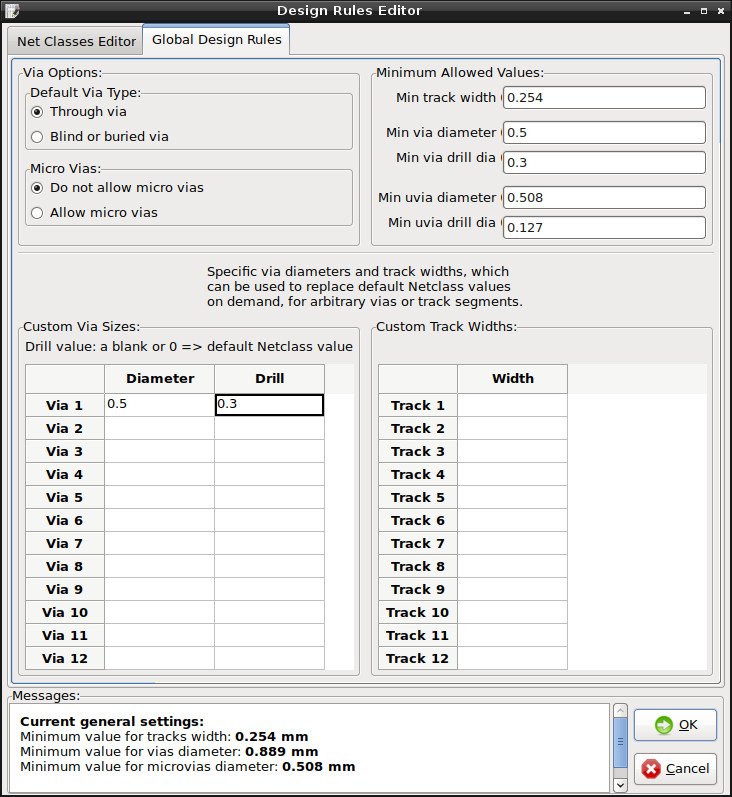Switch to Net Classes Editor tab

point(76,41)
